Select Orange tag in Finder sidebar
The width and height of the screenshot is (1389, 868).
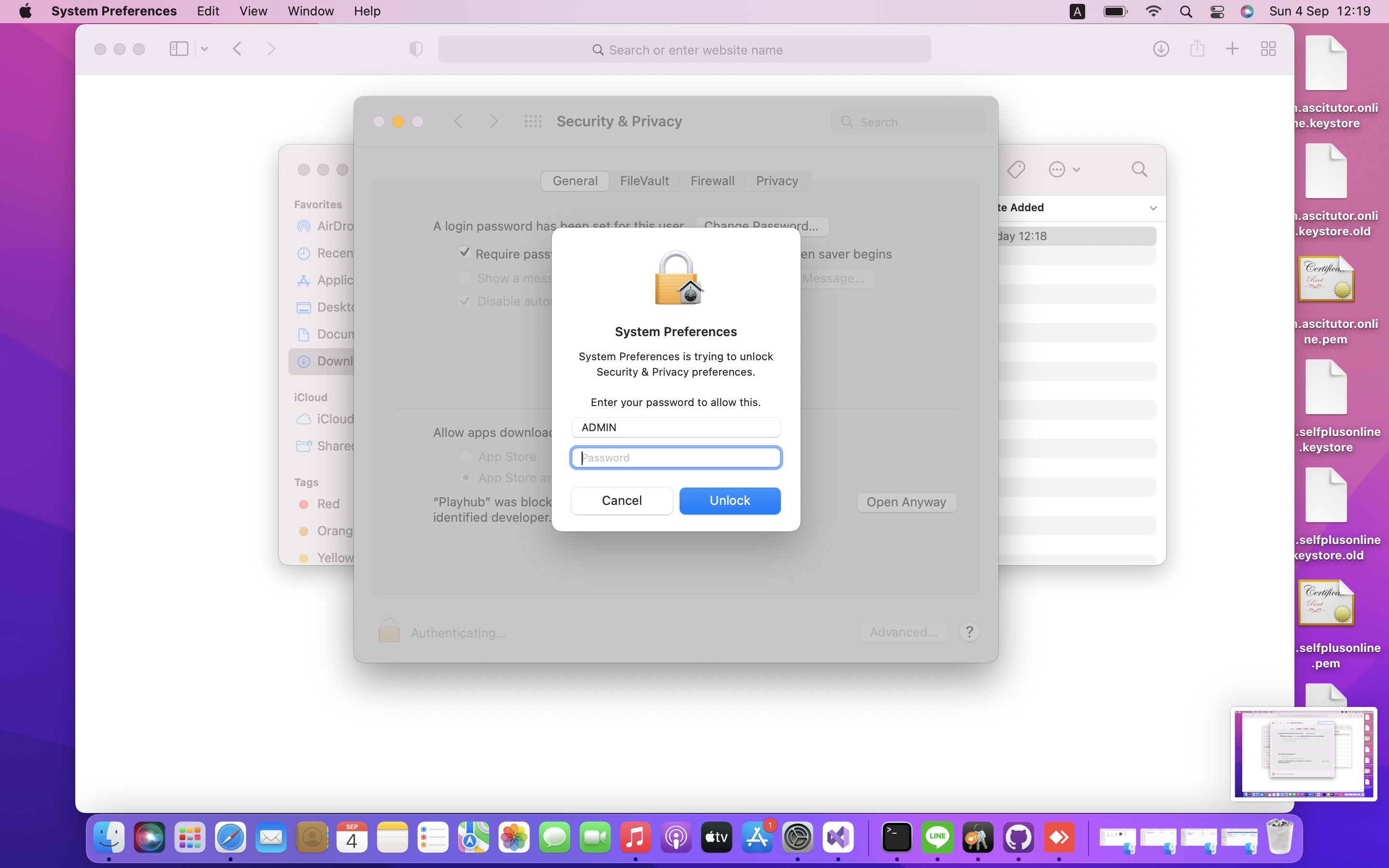326,530
